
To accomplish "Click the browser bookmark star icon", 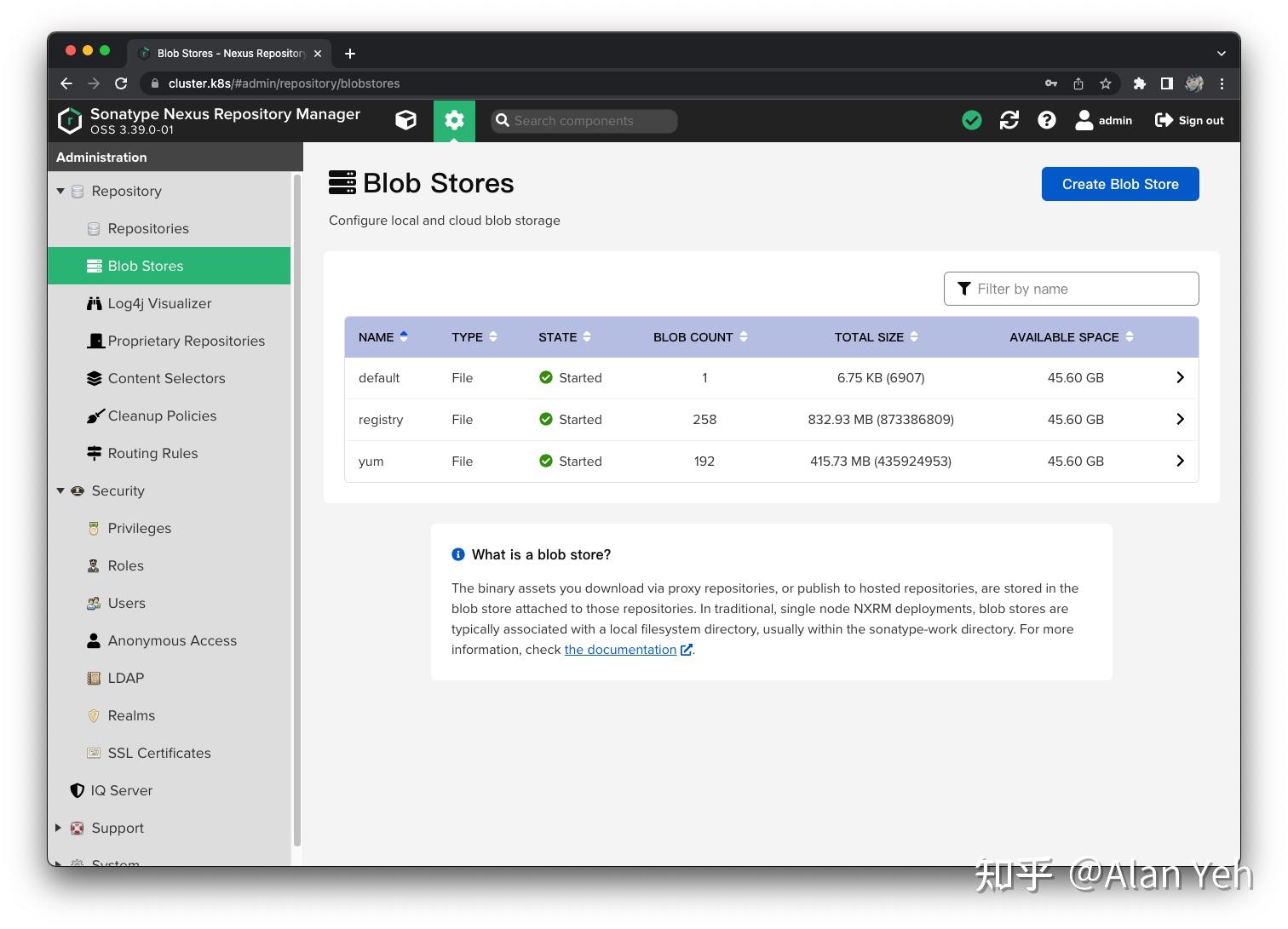I will tap(1105, 83).
